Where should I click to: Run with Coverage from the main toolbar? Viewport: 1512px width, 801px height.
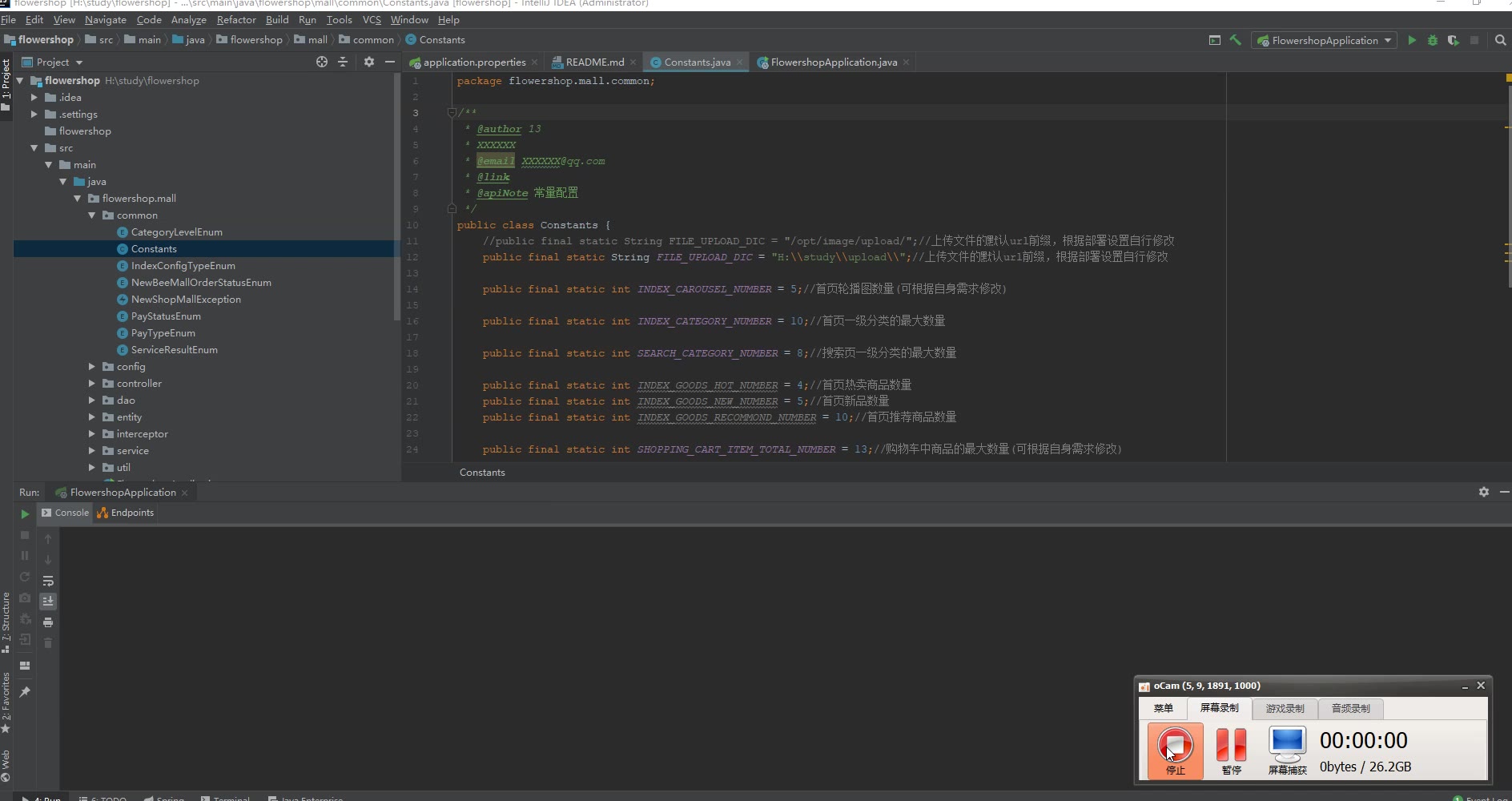pyautogui.click(x=1454, y=40)
